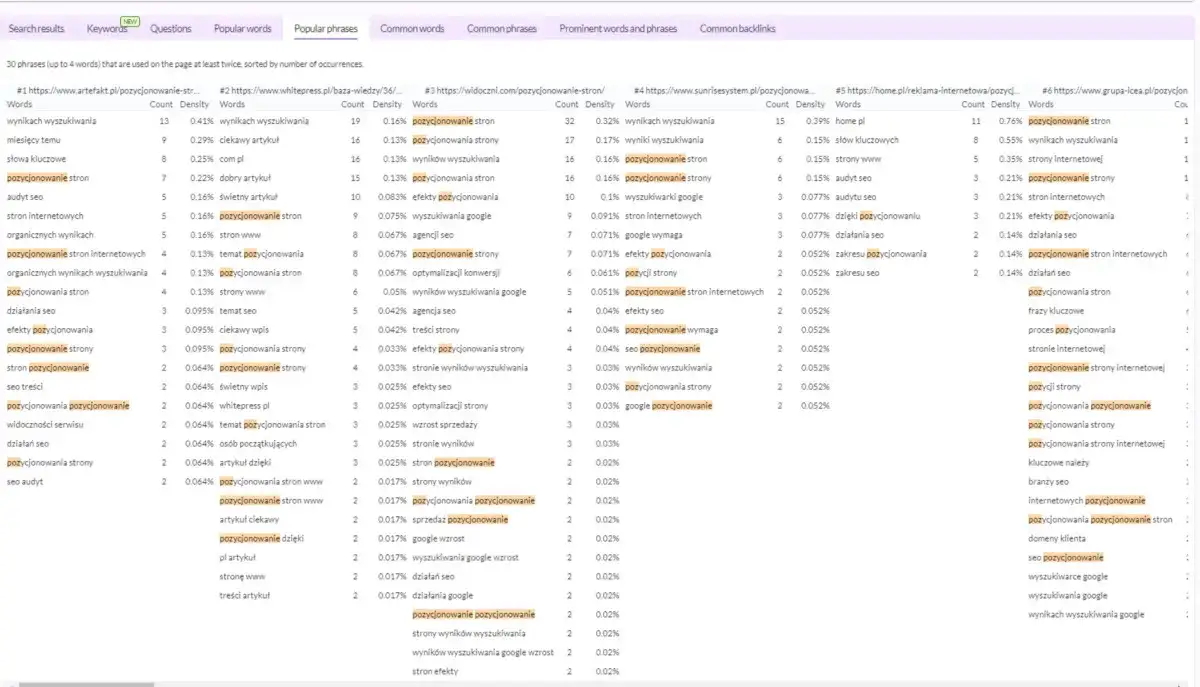1200x687 pixels.
Task: Click Words column header under sunrisesystem.pl
Action: click(x=637, y=104)
